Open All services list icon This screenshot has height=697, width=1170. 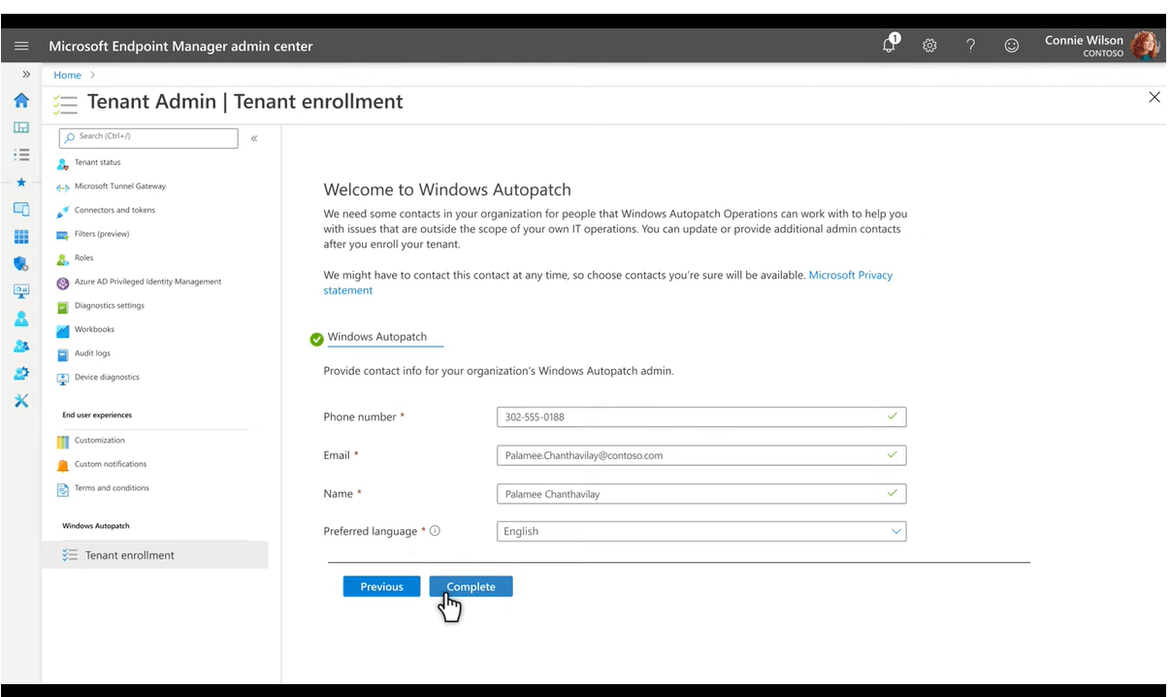[22, 155]
